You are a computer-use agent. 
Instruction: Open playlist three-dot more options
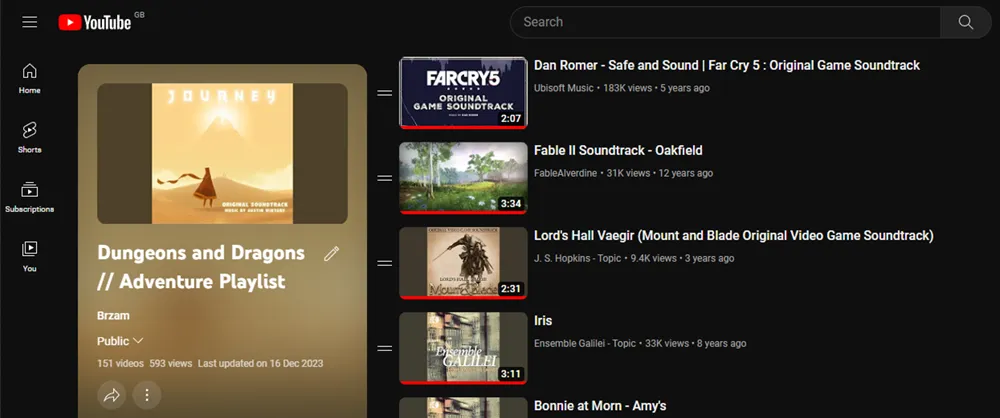click(x=147, y=396)
